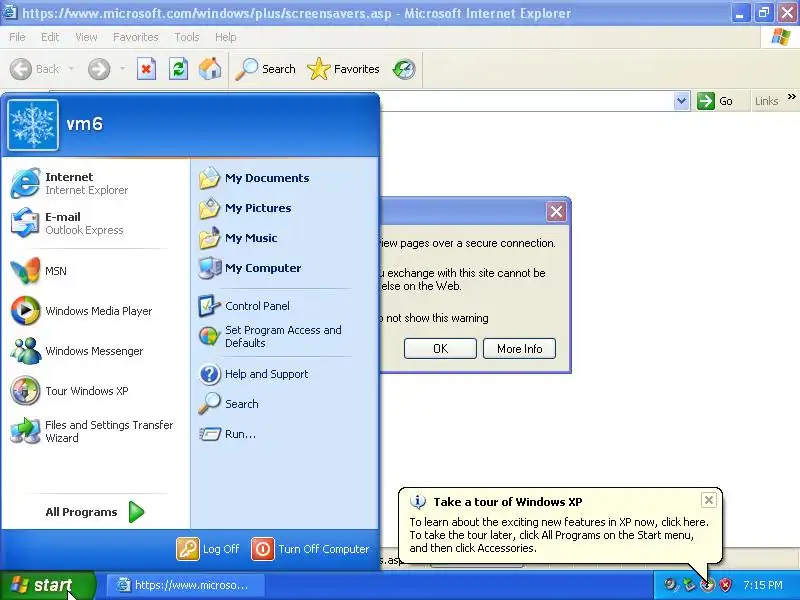The height and width of the screenshot is (600, 800).
Task: Open the Edit menu
Action: tap(50, 37)
